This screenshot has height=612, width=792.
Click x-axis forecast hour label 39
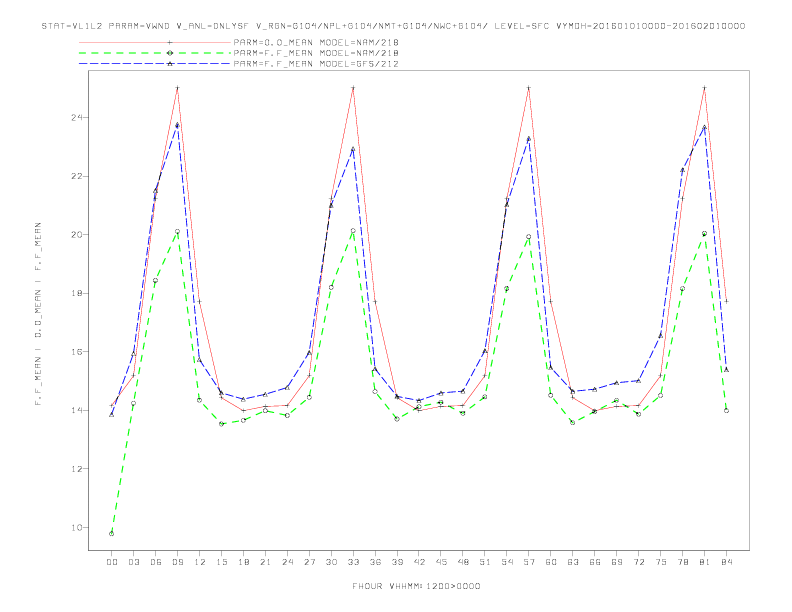397,562
